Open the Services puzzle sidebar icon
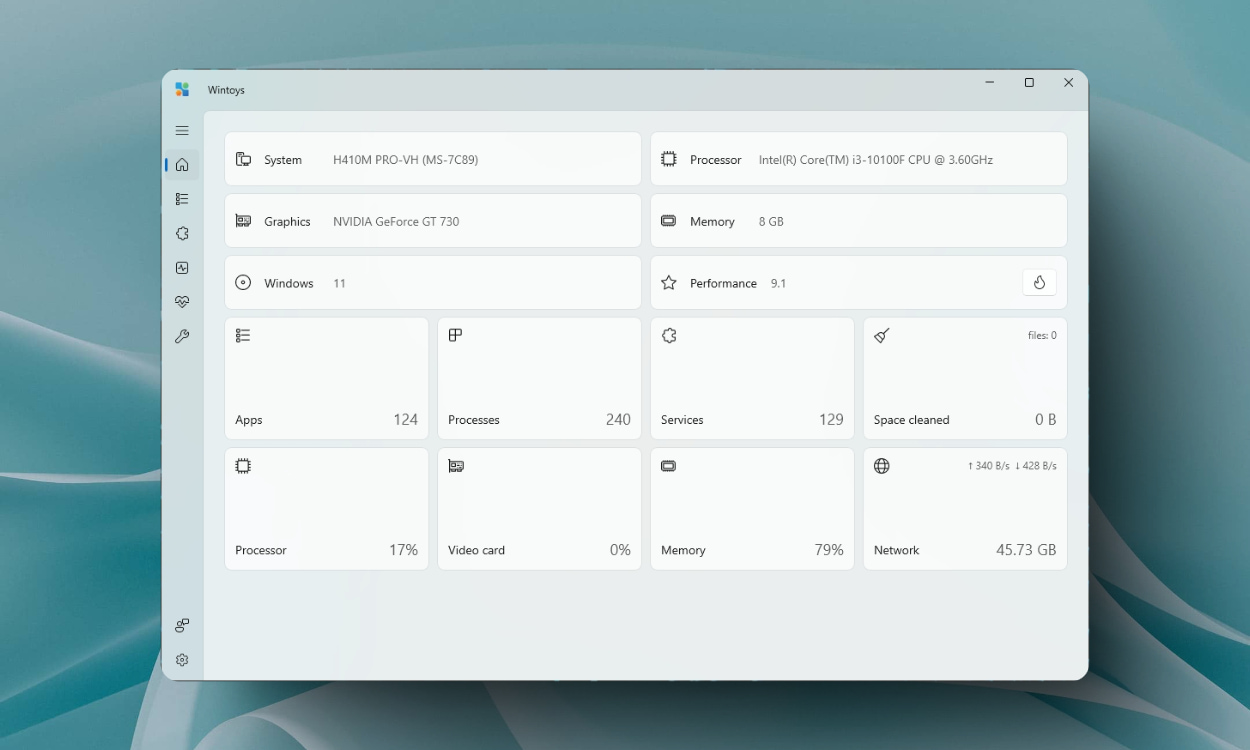Image resolution: width=1250 pixels, height=750 pixels. 182,233
